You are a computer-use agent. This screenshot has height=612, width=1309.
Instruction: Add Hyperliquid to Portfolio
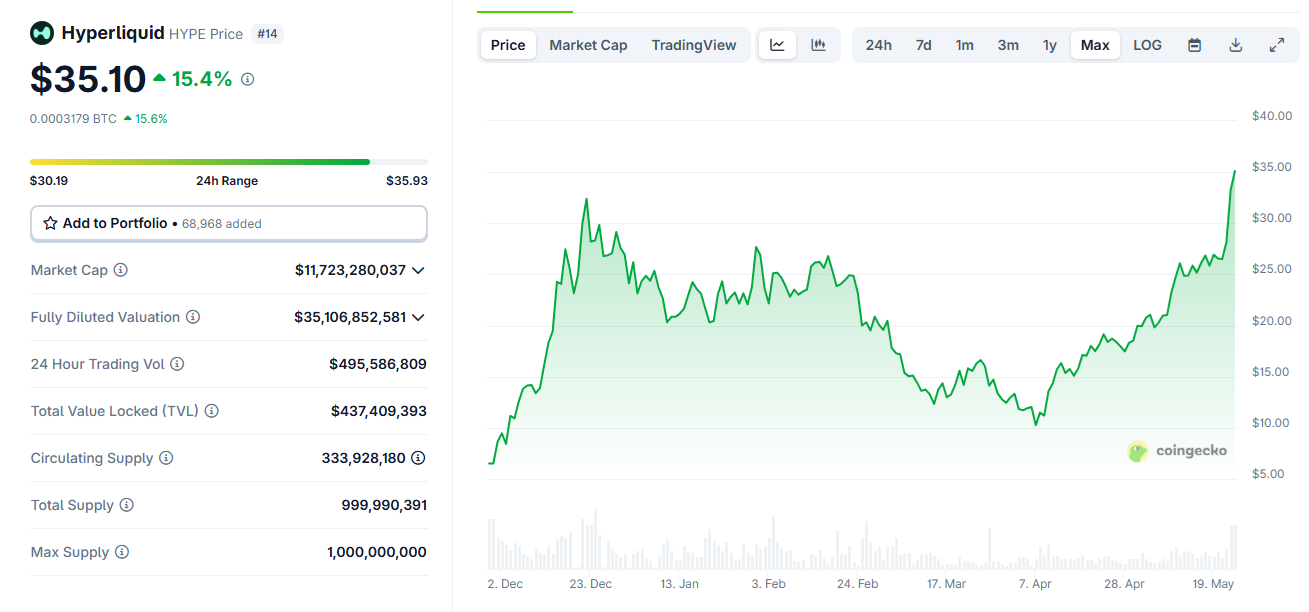point(229,223)
